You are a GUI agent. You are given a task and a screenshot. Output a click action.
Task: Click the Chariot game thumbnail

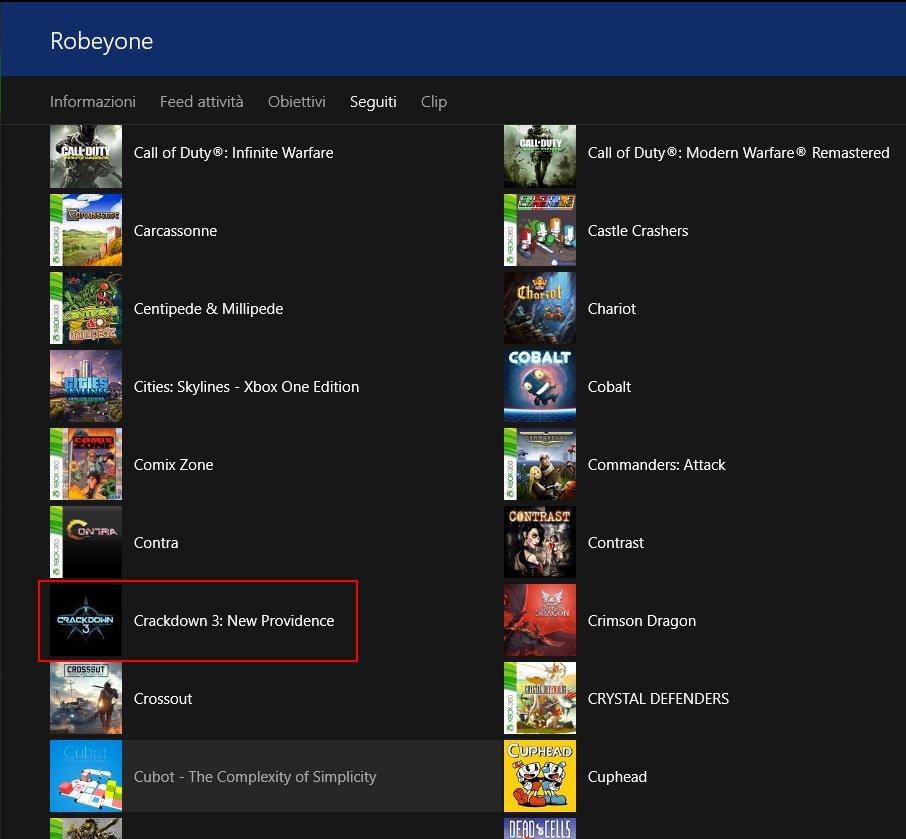(x=540, y=309)
